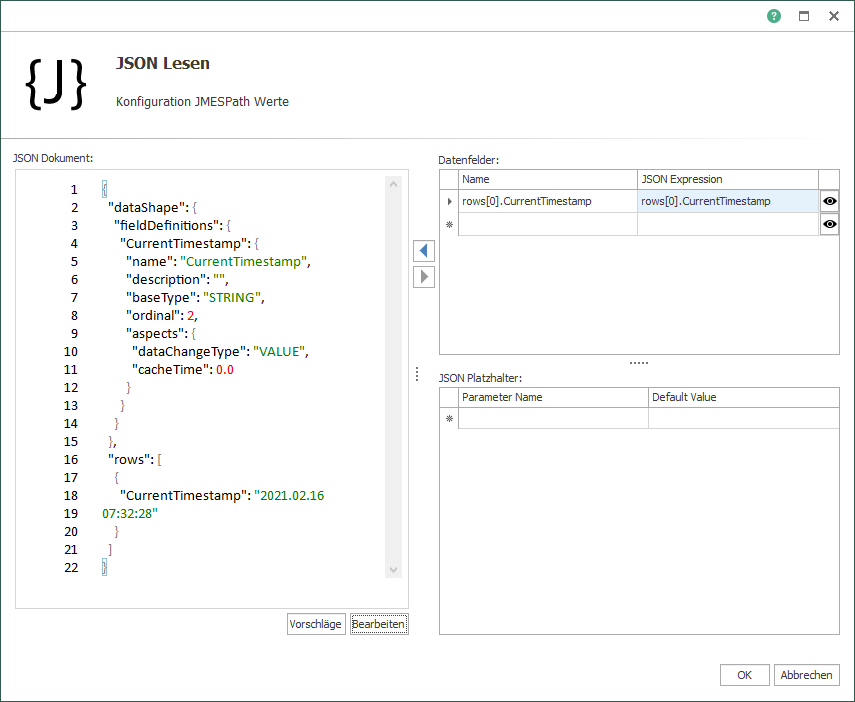Cancel dialog with Abbrechen button
Viewport: 855px width, 702px height.
pyautogui.click(x=806, y=675)
